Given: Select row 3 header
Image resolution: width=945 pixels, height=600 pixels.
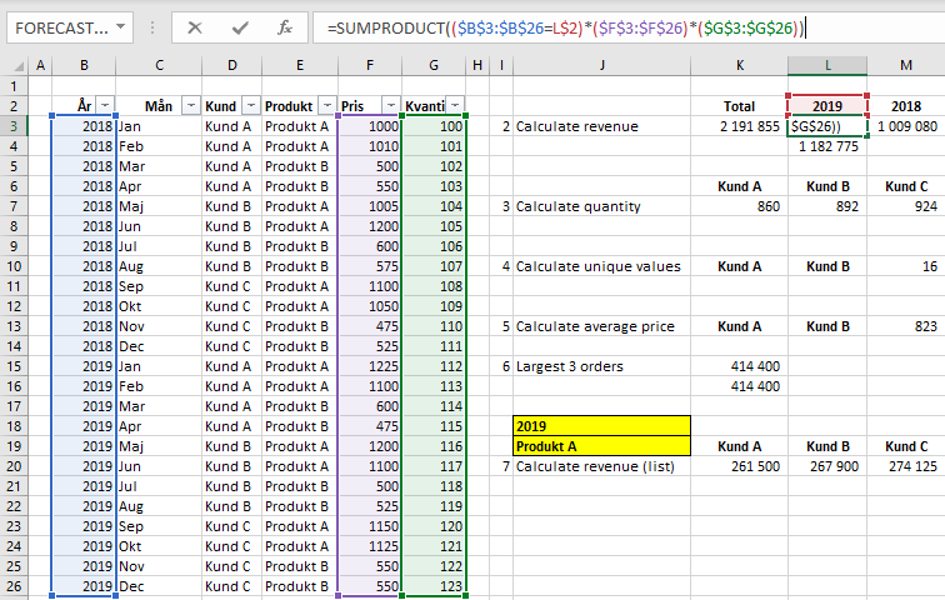Looking at the screenshot, I should [x=14, y=126].
